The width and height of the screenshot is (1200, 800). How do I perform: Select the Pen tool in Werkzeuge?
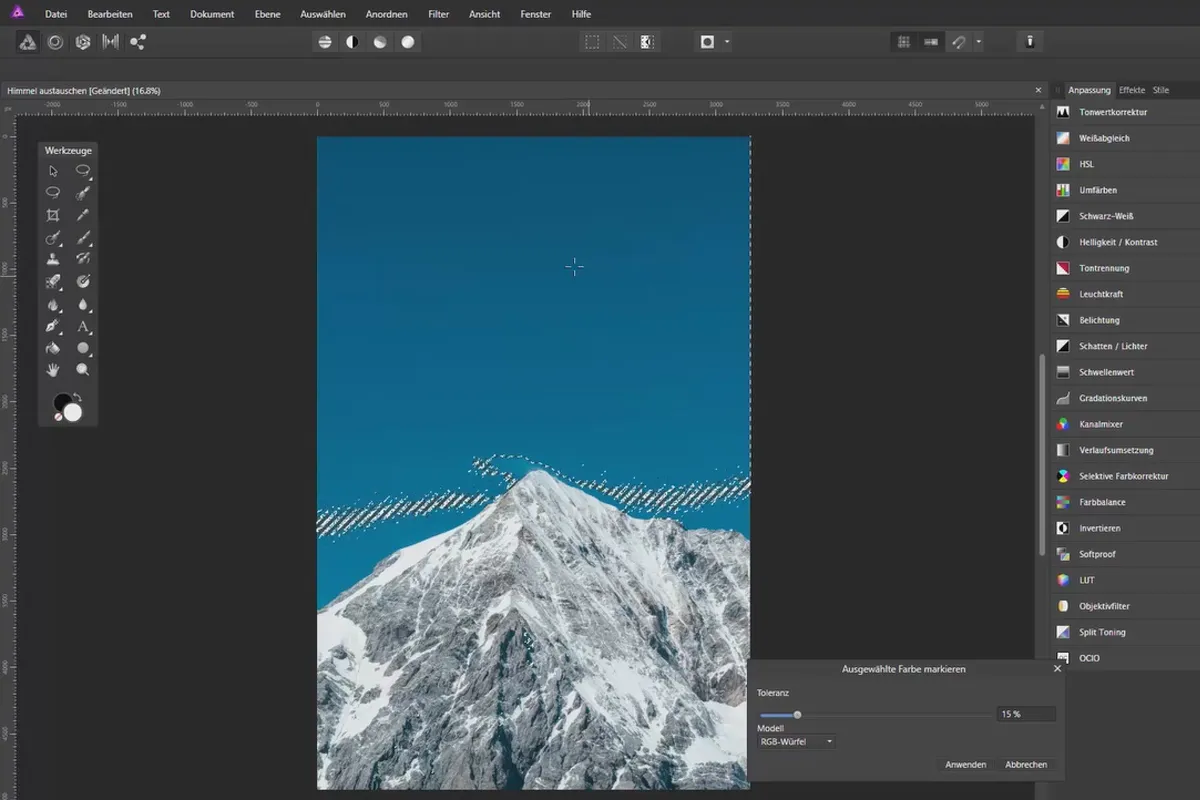[53, 327]
